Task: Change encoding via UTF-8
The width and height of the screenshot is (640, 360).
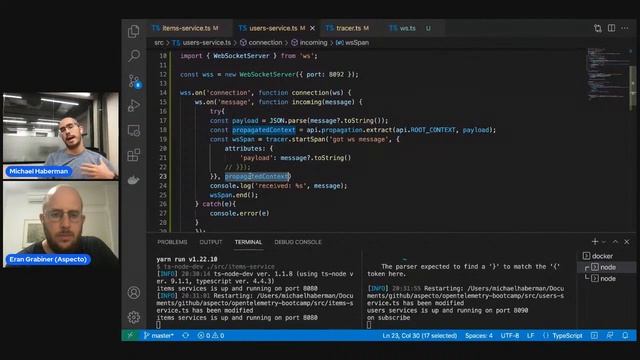Action: [510, 336]
